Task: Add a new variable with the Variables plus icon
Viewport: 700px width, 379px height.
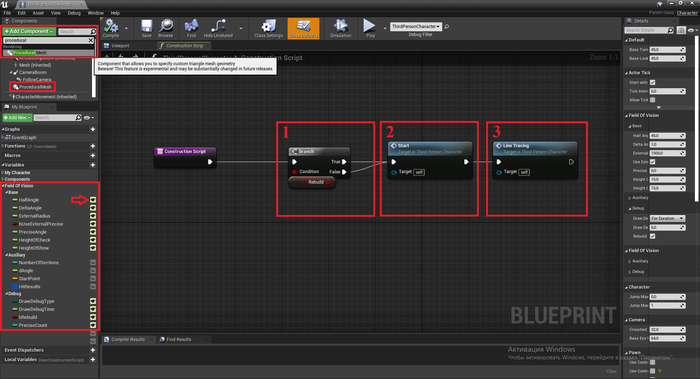Action: [x=93, y=165]
